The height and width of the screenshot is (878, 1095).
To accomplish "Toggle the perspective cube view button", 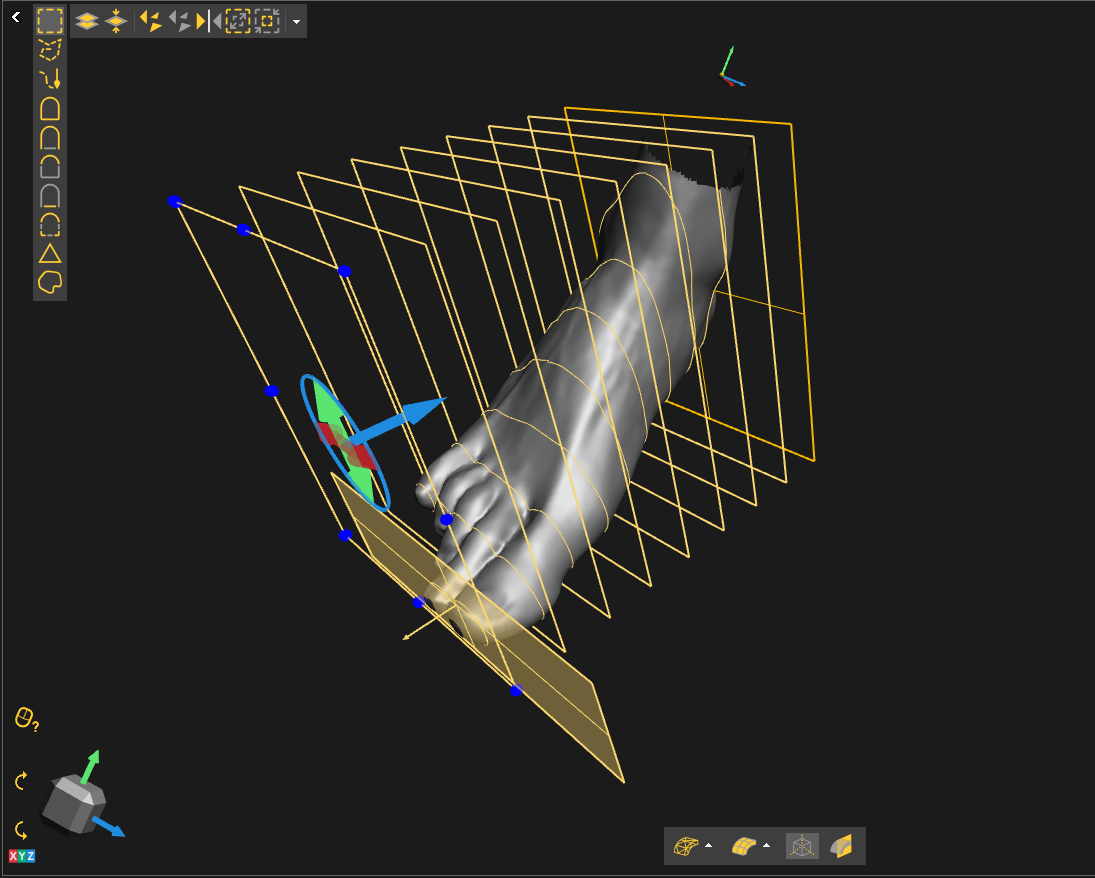I will coord(802,846).
